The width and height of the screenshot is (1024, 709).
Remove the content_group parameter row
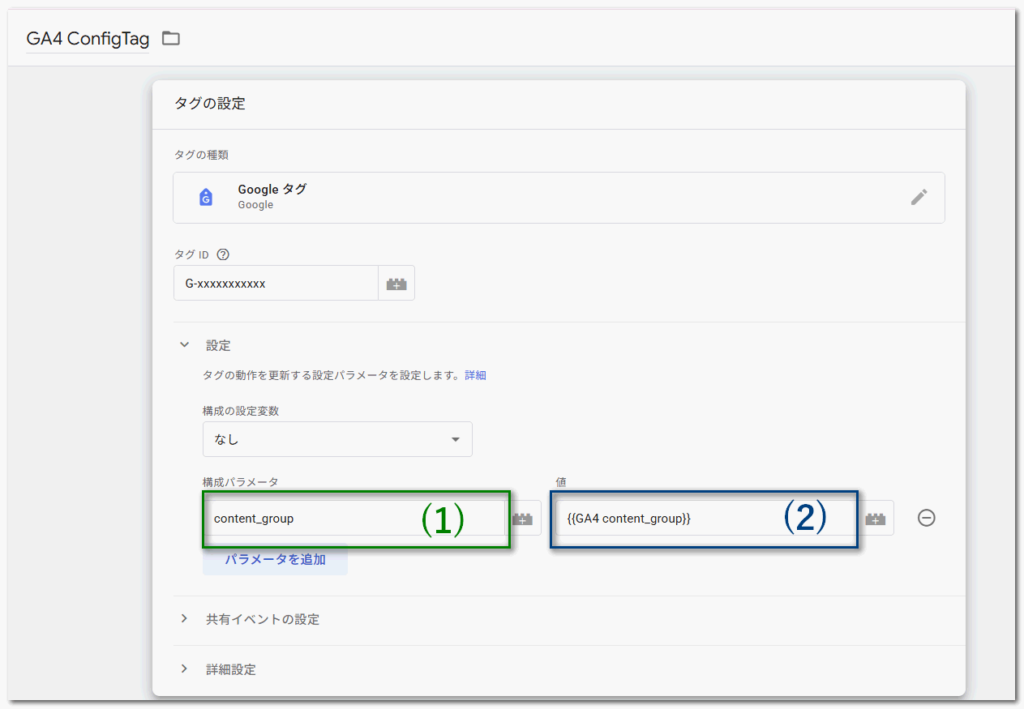pyautogui.click(x=926, y=518)
